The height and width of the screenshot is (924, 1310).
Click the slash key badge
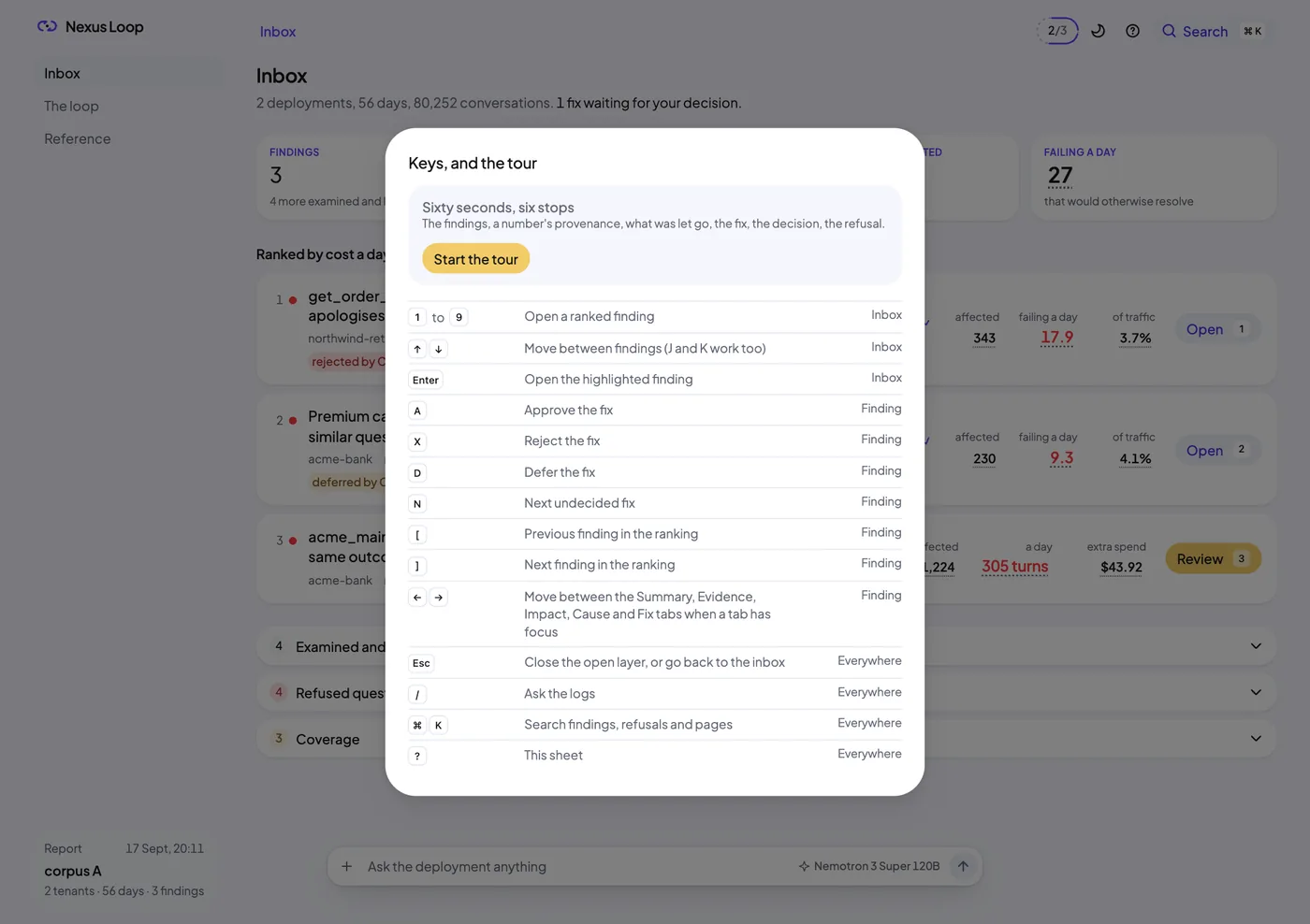pyautogui.click(x=417, y=694)
